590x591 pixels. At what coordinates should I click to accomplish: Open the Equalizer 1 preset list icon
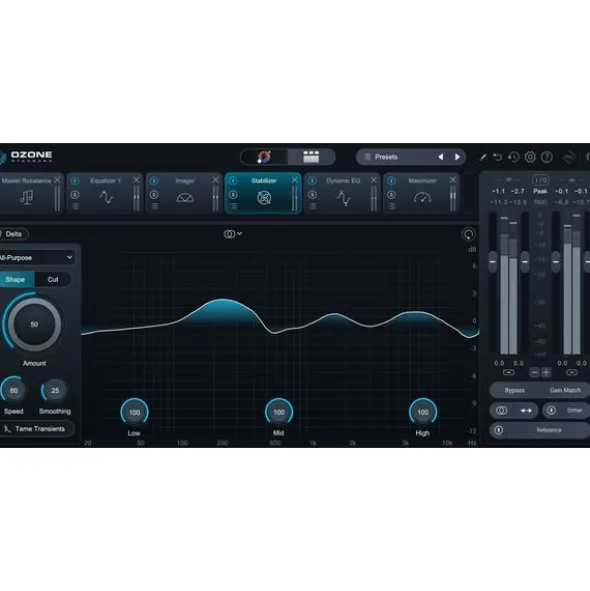pyautogui.click(x=75, y=206)
